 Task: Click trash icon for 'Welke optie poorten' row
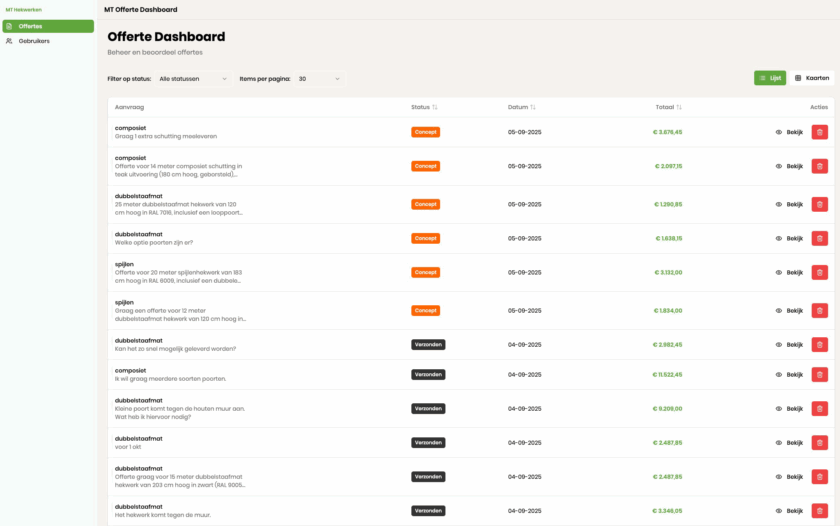pyautogui.click(x=819, y=238)
